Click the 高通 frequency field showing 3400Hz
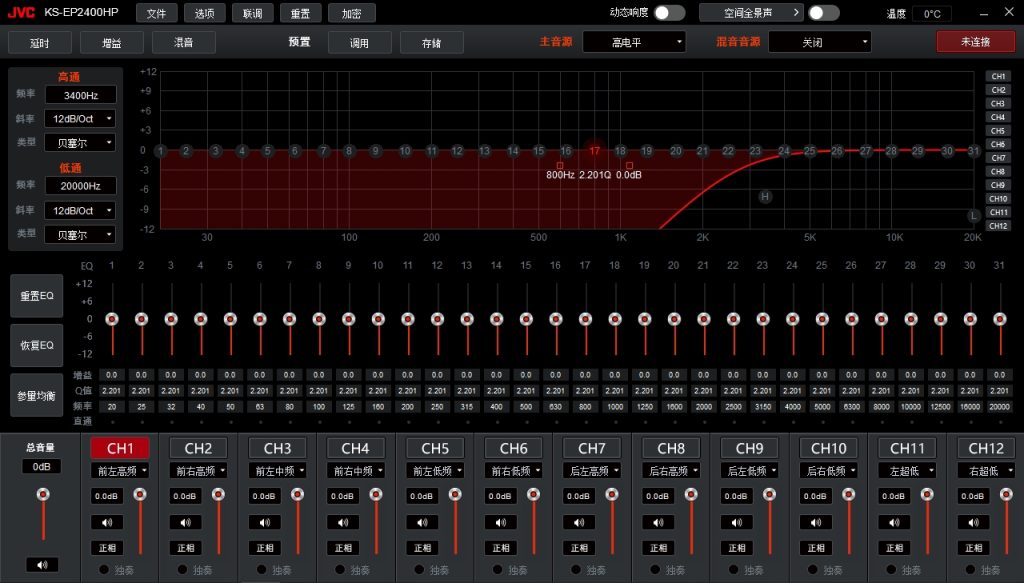This screenshot has width=1024, height=583. click(x=81, y=95)
